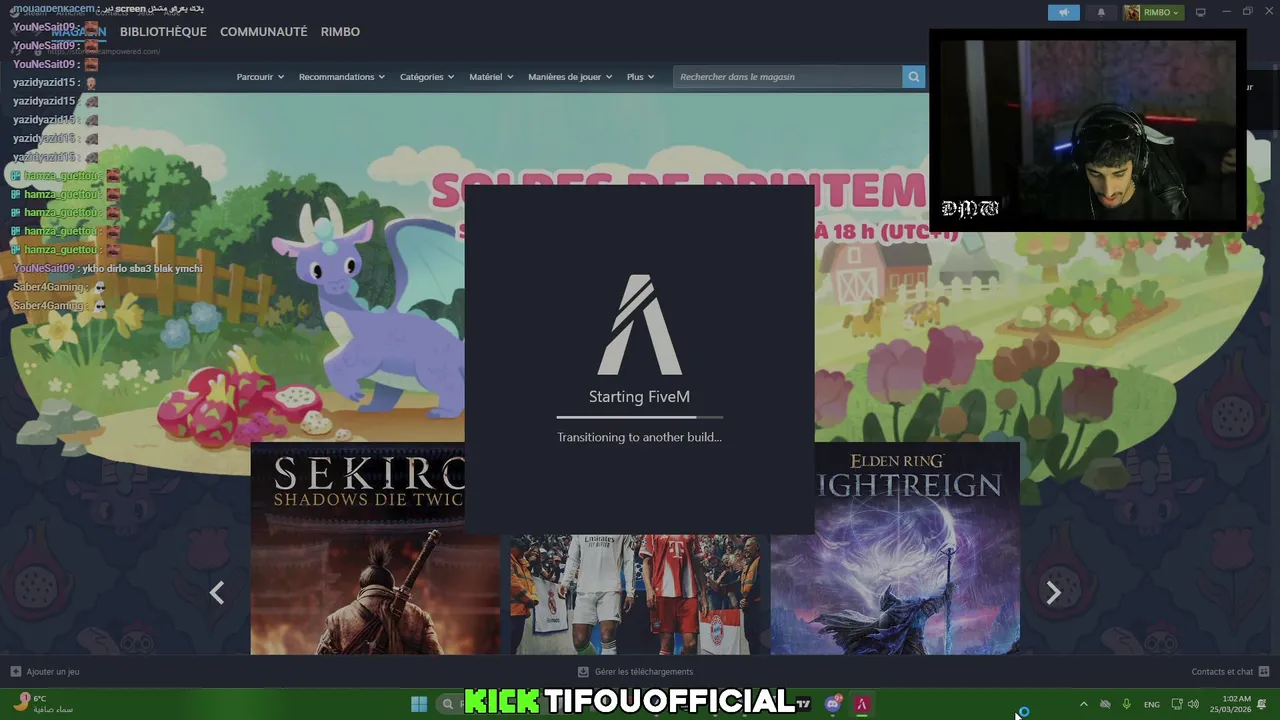
Task: Expand the Recommandations store menu
Action: pos(341,77)
